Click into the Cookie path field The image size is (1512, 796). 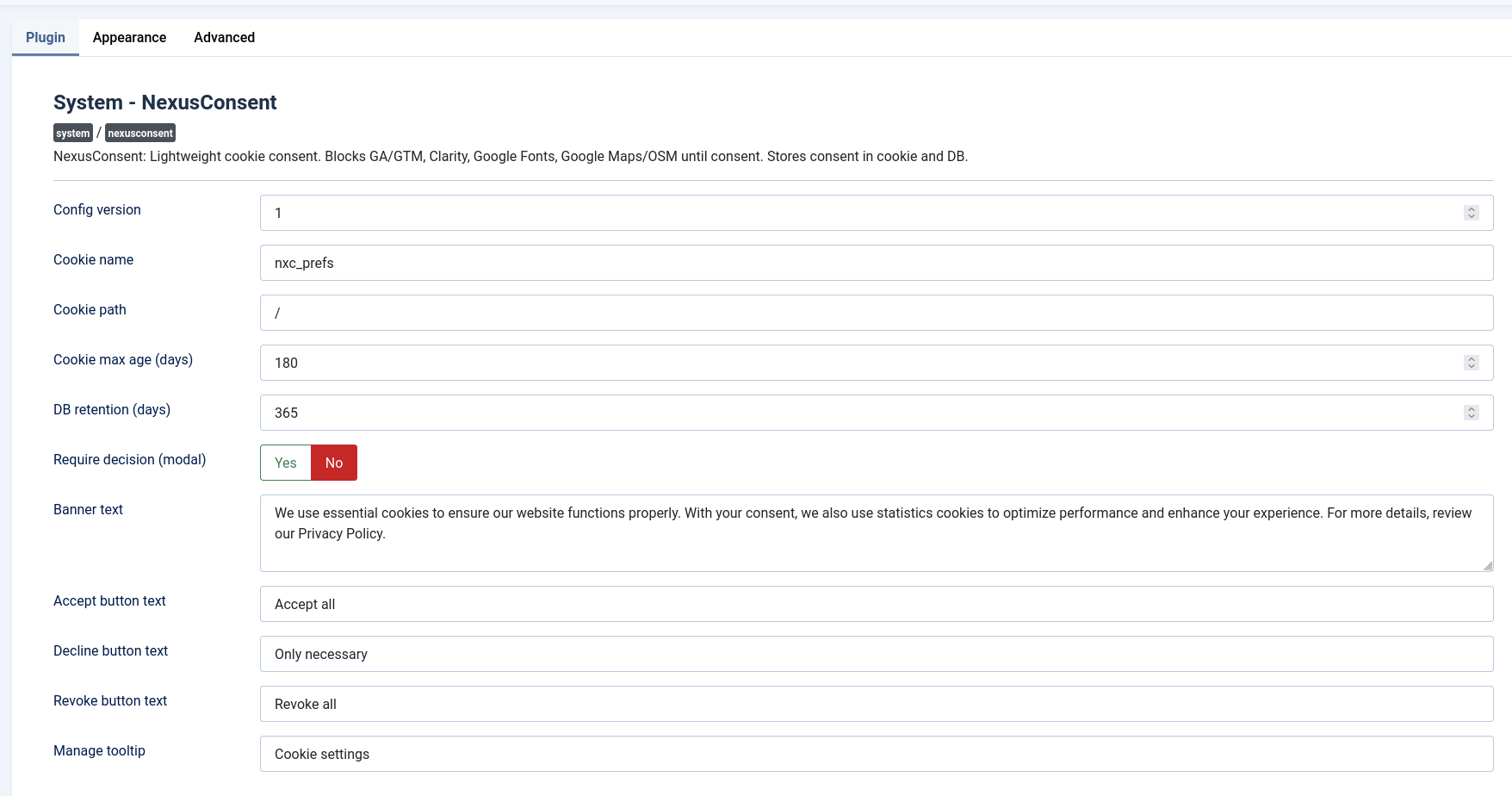click(876, 313)
